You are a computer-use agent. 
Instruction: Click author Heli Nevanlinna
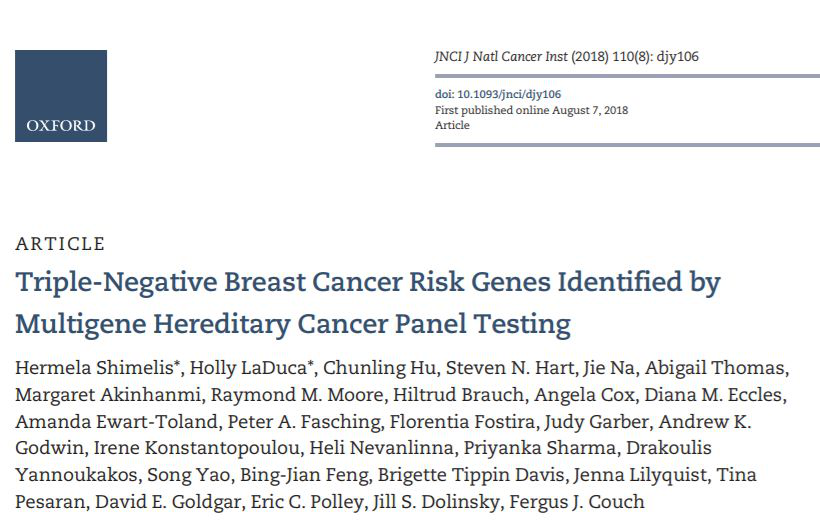pyautogui.click(x=381, y=448)
